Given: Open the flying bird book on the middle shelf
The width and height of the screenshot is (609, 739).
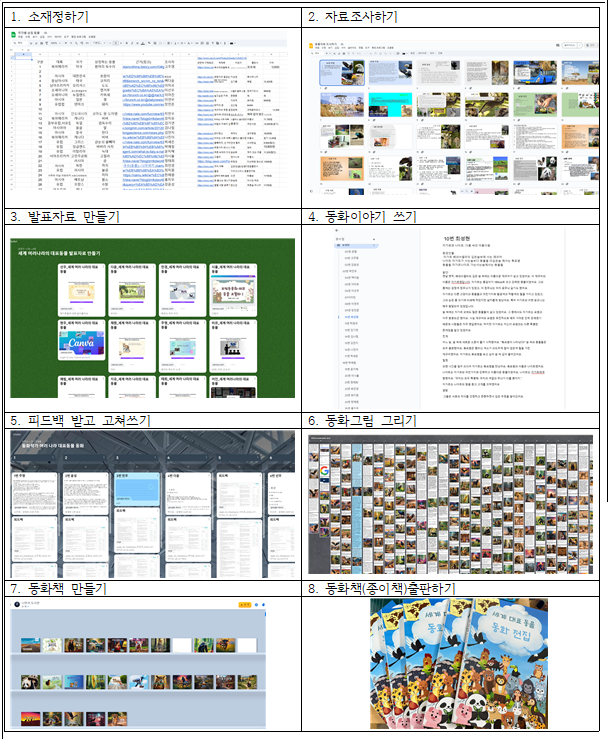Looking at the screenshot, I should (139, 682).
